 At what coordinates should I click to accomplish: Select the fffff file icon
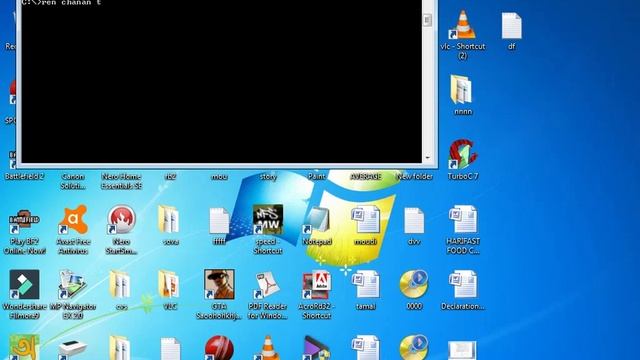click(219, 220)
